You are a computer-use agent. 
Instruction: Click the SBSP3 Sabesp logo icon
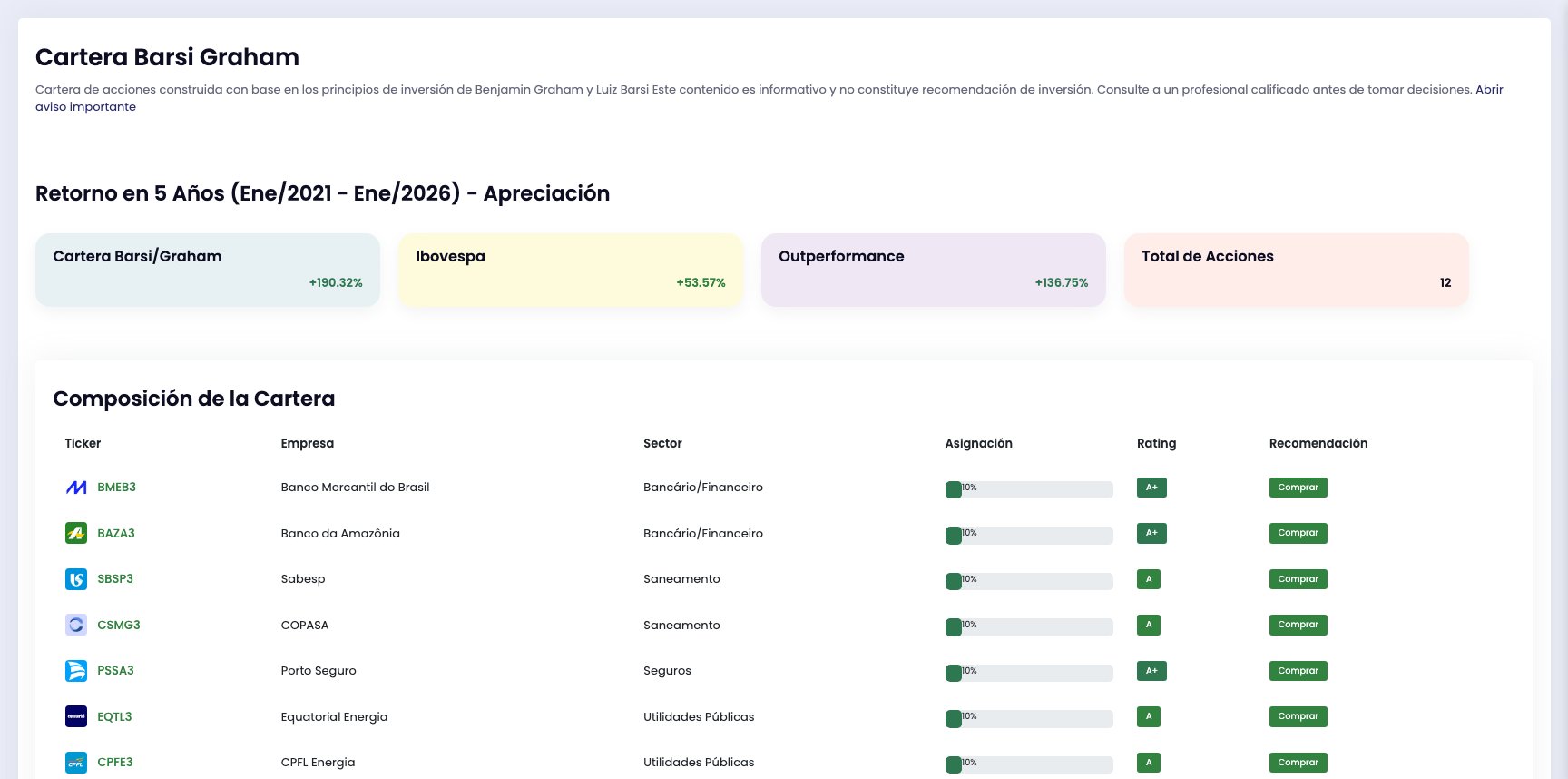[76, 579]
